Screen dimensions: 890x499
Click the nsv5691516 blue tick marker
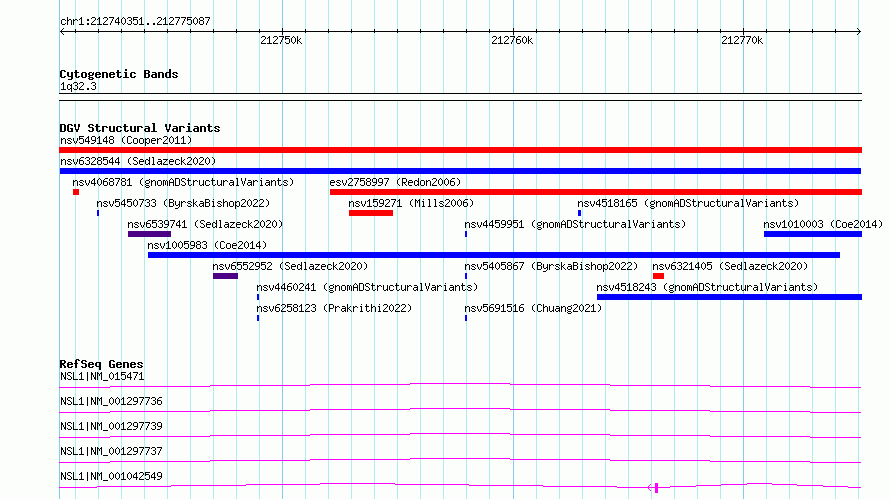tap(466, 318)
